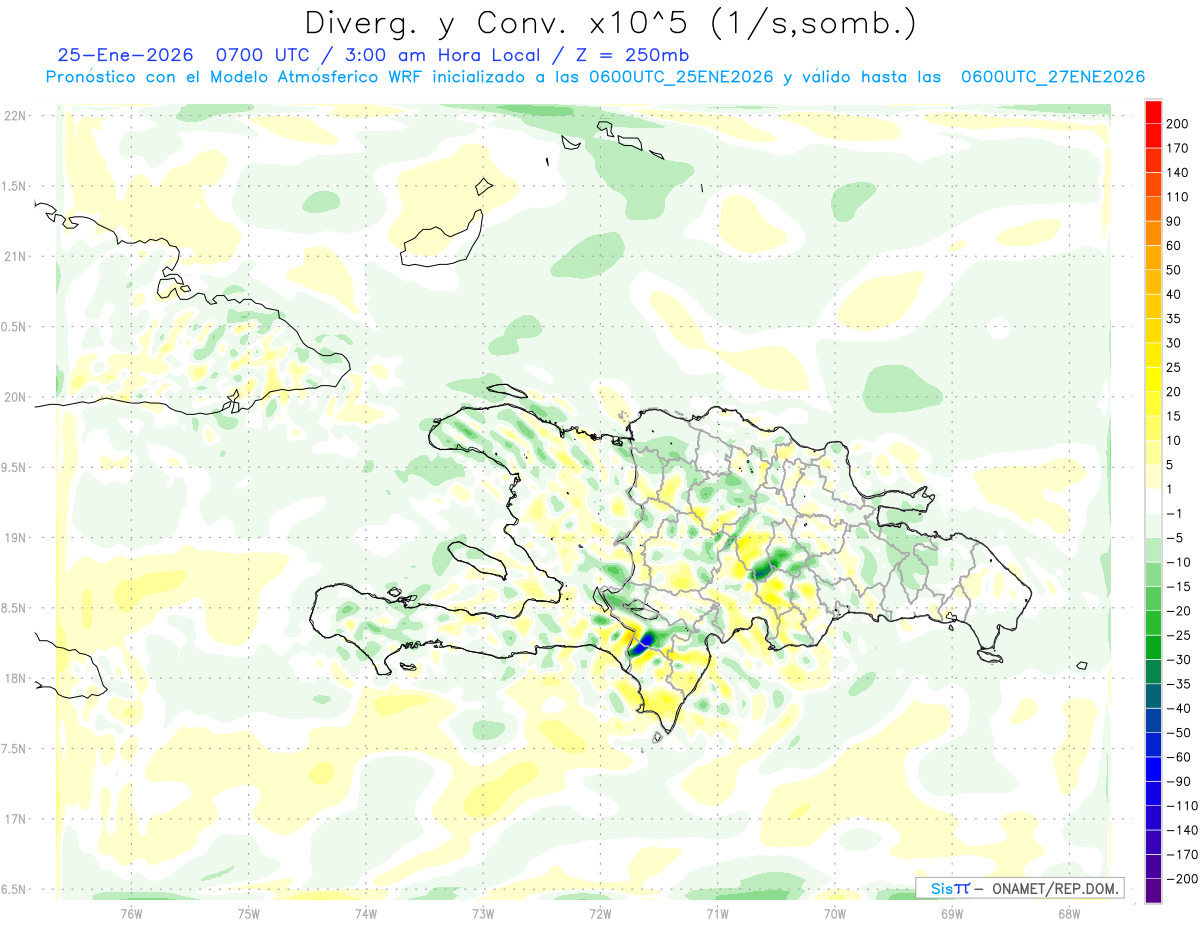1200x927 pixels.
Task: Click the '90' color scale value
Action: [1175, 221]
